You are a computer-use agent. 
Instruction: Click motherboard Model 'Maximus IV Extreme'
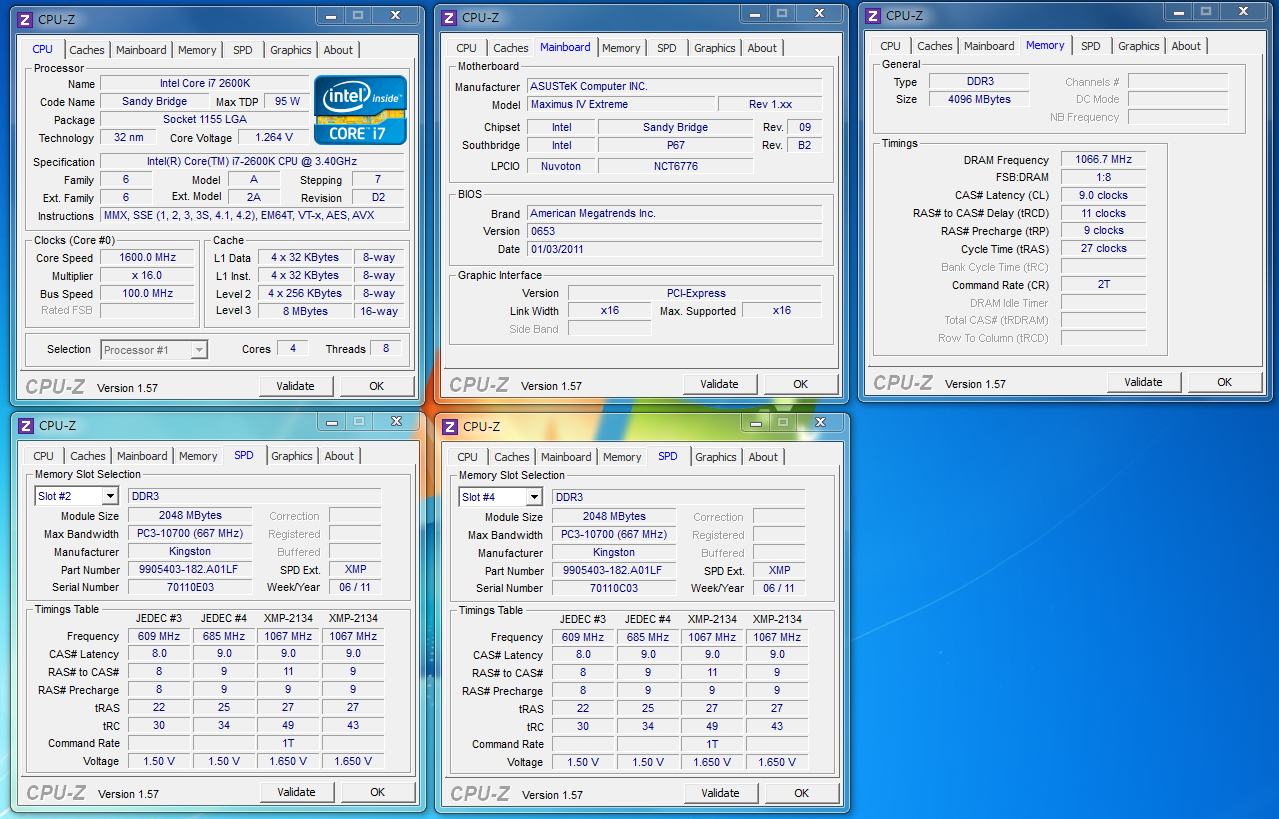coord(621,104)
